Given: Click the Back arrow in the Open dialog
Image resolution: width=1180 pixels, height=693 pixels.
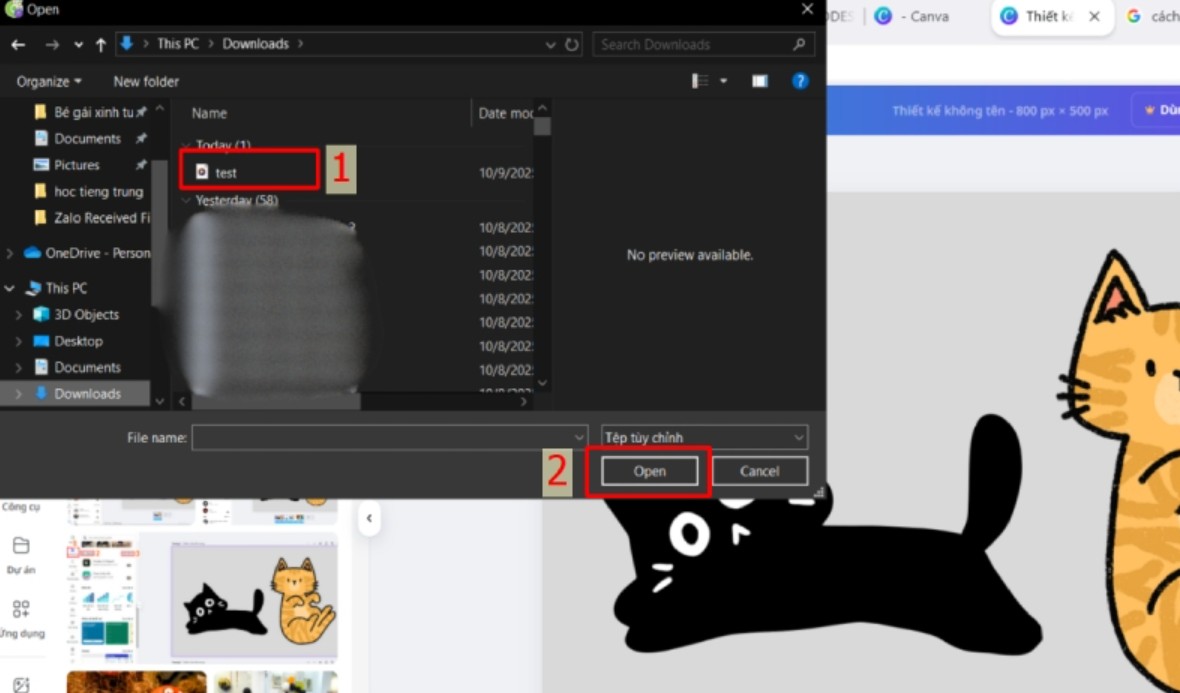Looking at the screenshot, I should (x=18, y=44).
